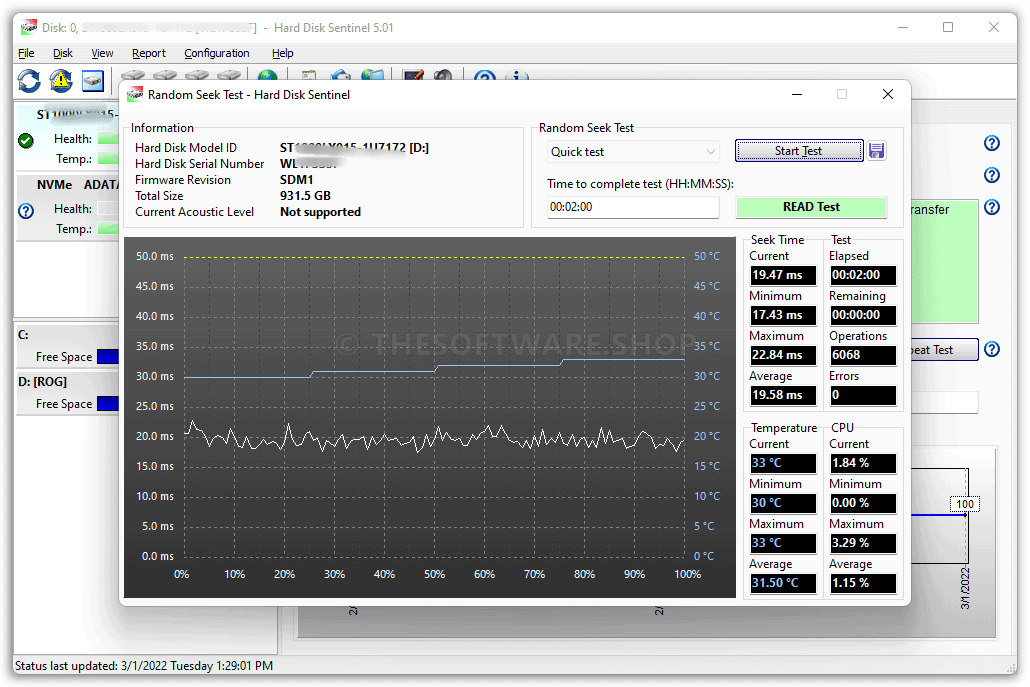Click the current CPU value 1.84 %
The image size is (1030, 687).
(x=862, y=463)
